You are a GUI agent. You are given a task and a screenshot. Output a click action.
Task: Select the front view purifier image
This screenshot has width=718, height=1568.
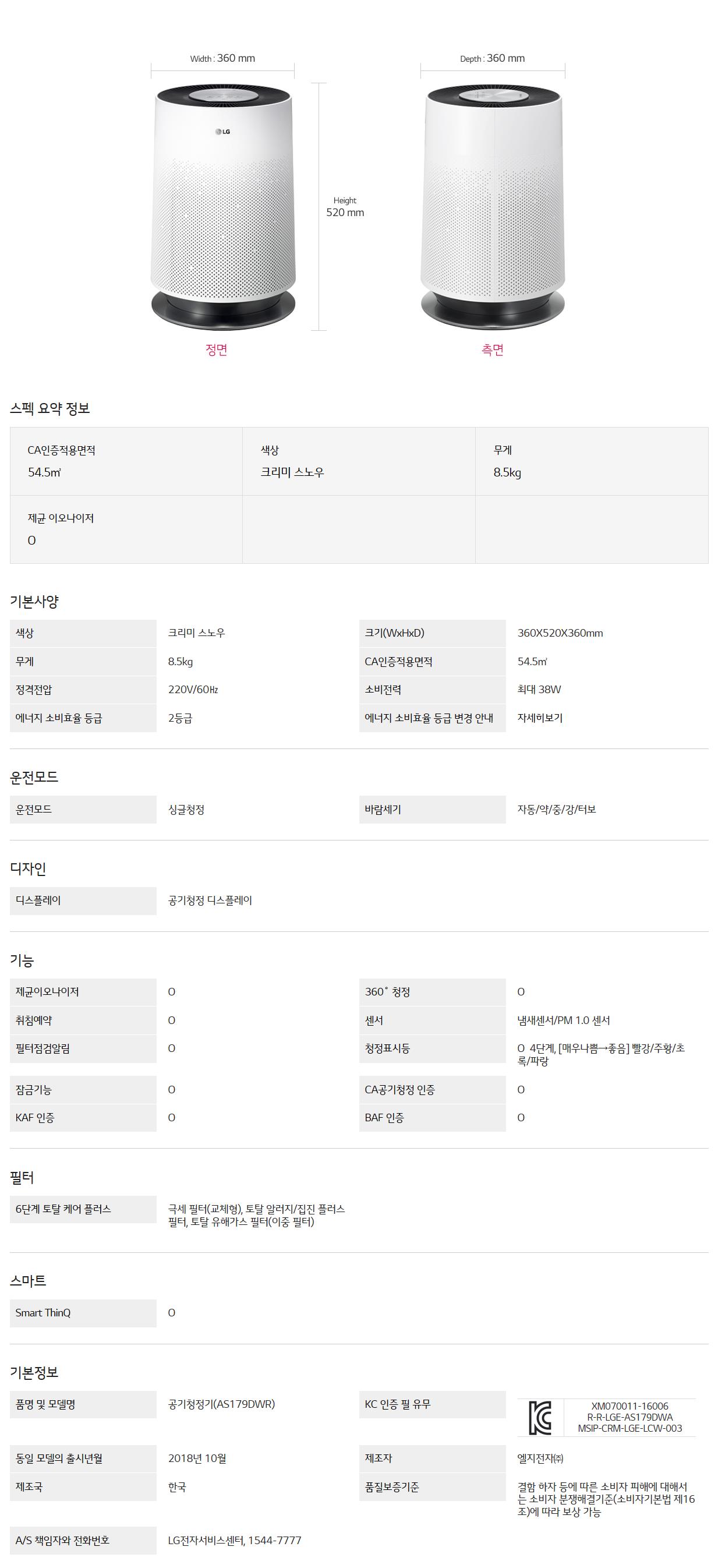[223, 207]
